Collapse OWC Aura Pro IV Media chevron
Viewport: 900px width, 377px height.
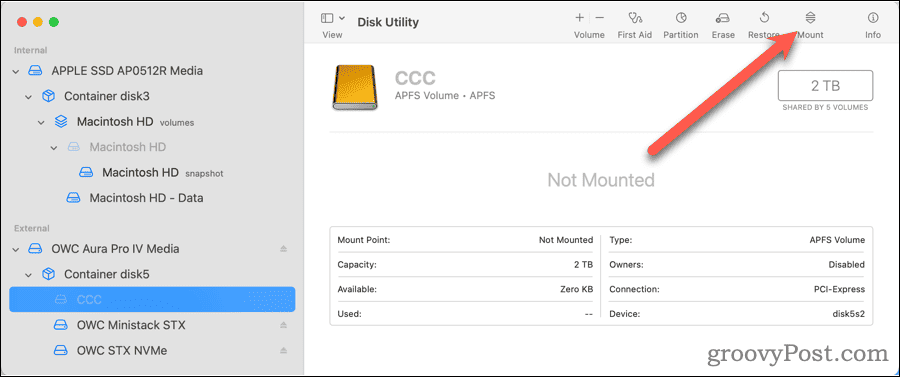tap(16, 249)
